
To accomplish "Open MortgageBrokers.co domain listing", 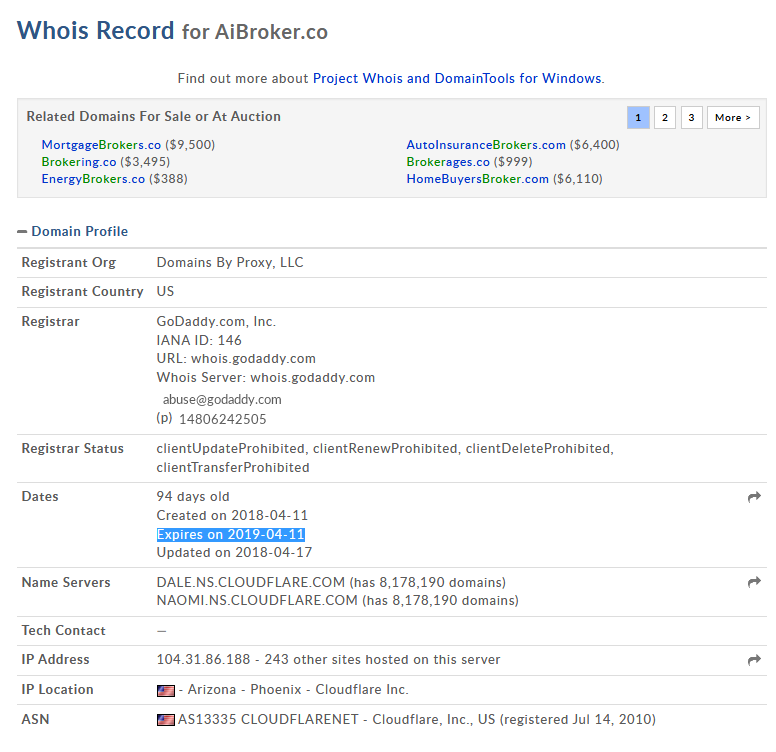I will (101, 145).
